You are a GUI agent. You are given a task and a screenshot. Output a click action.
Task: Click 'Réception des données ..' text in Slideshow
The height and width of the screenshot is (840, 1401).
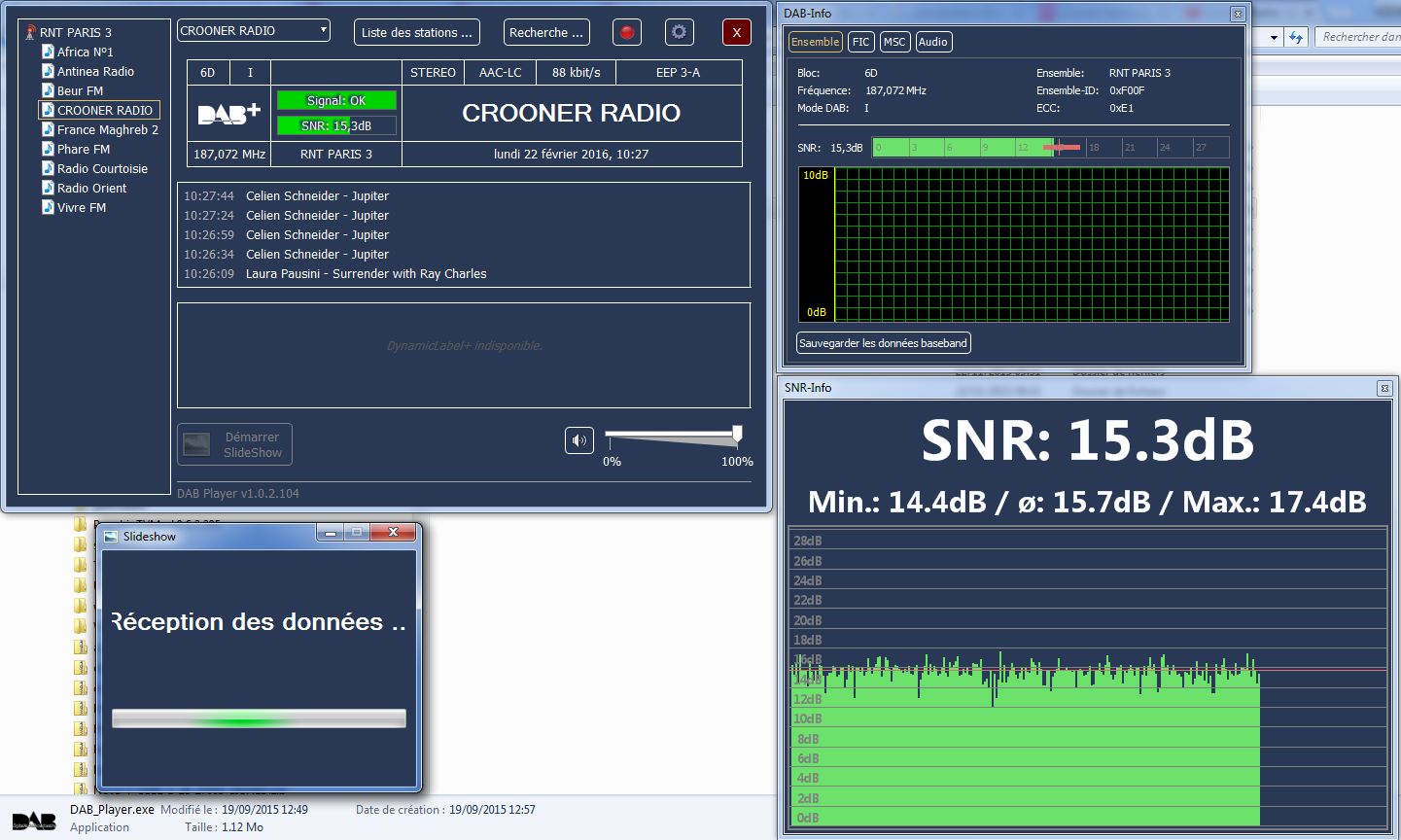coord(259,622)
